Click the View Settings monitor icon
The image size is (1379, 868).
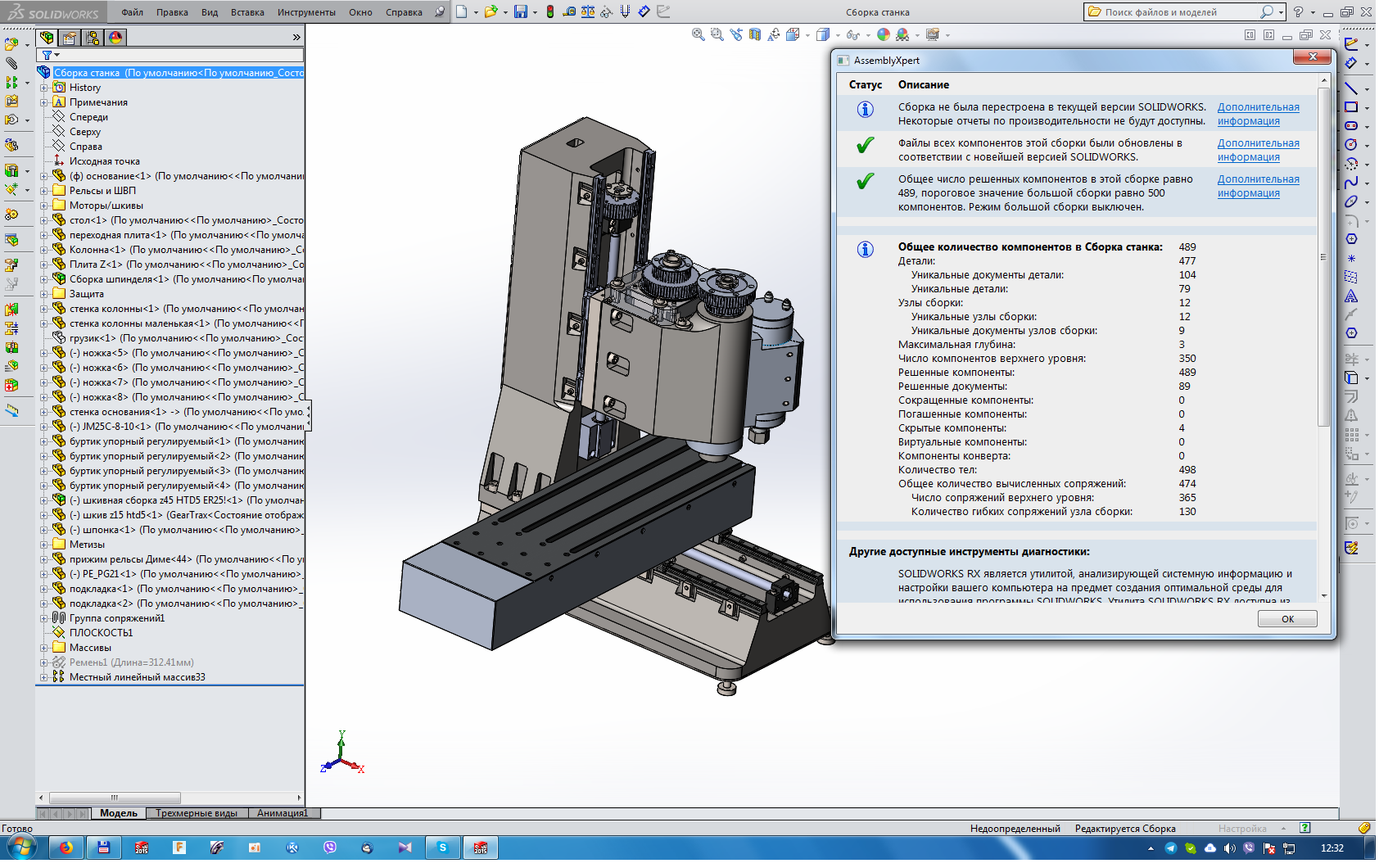tap(933, 34)
